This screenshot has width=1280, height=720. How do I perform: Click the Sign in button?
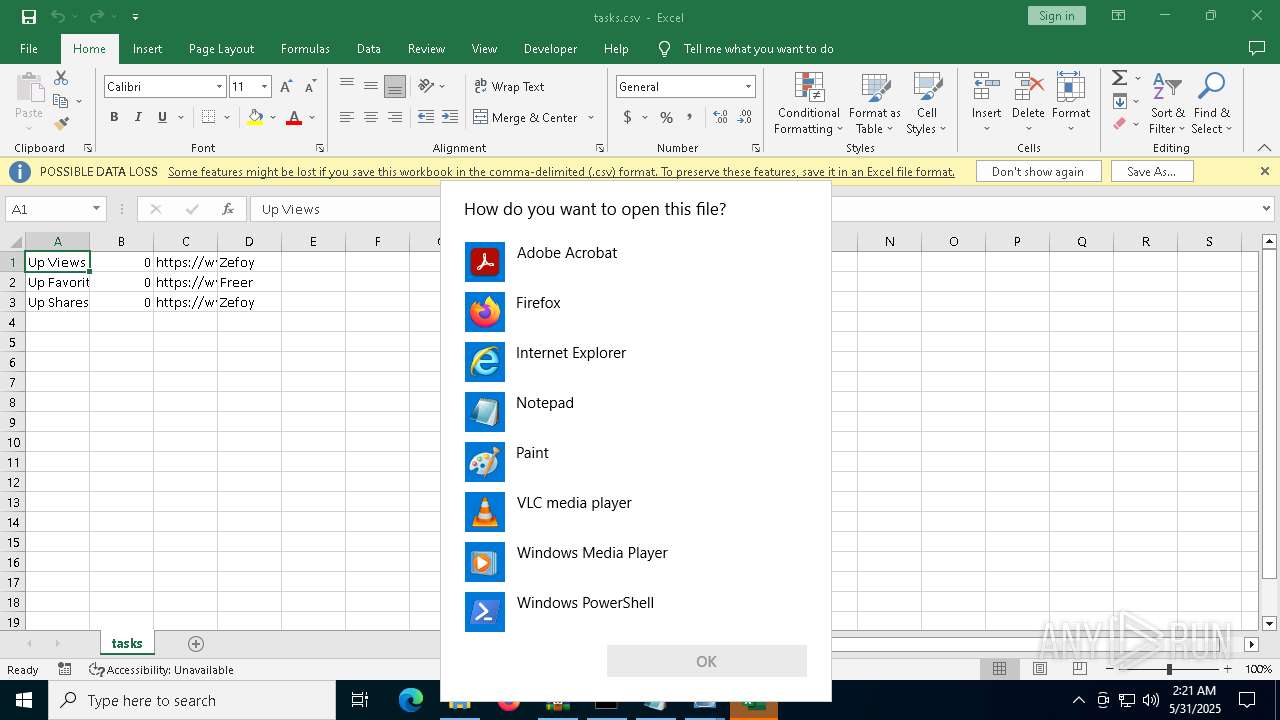click(x=1056, y=16)
